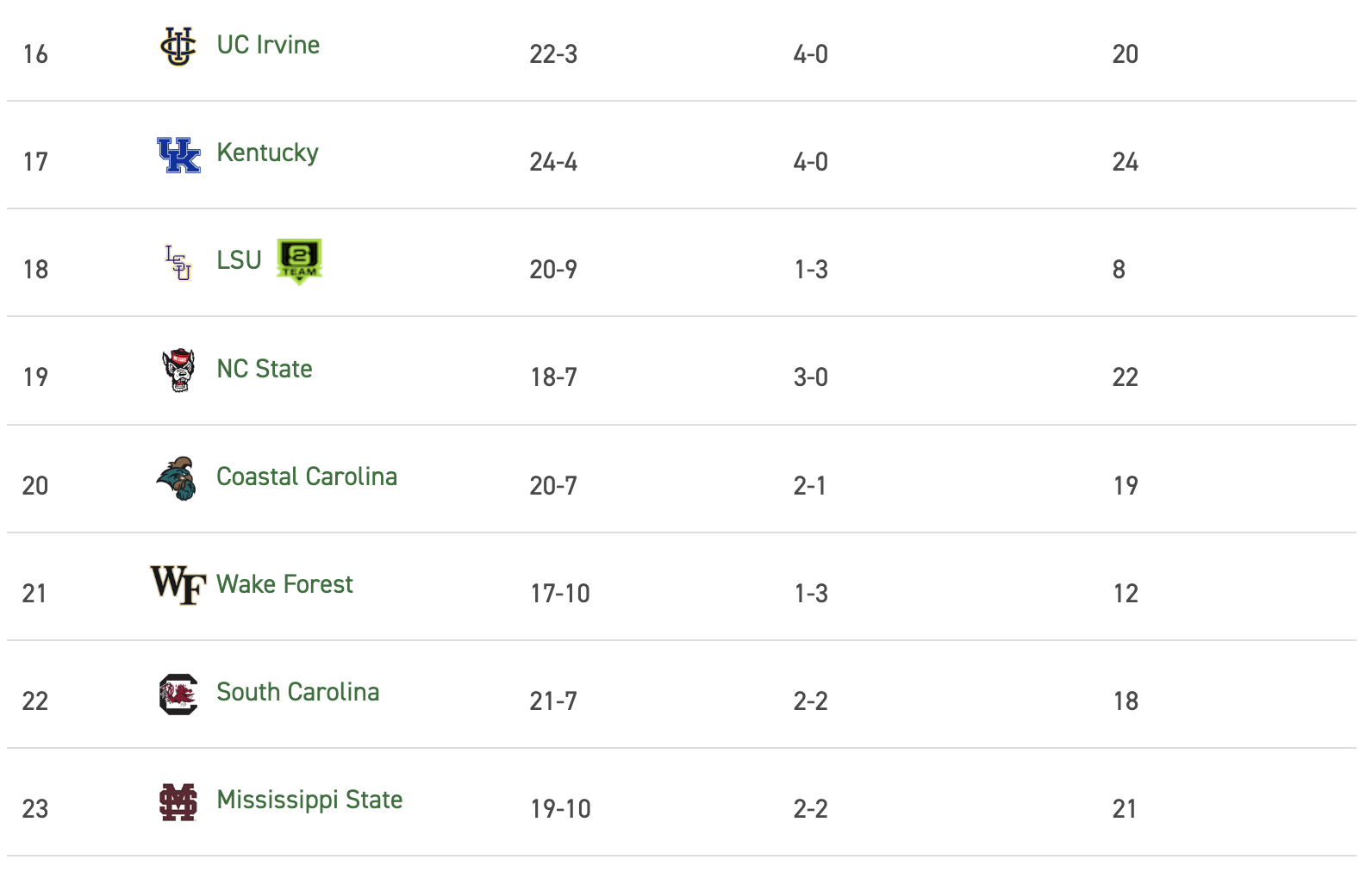
Task: Open the Wake Forest team link
Action: (x=284, y=584)
